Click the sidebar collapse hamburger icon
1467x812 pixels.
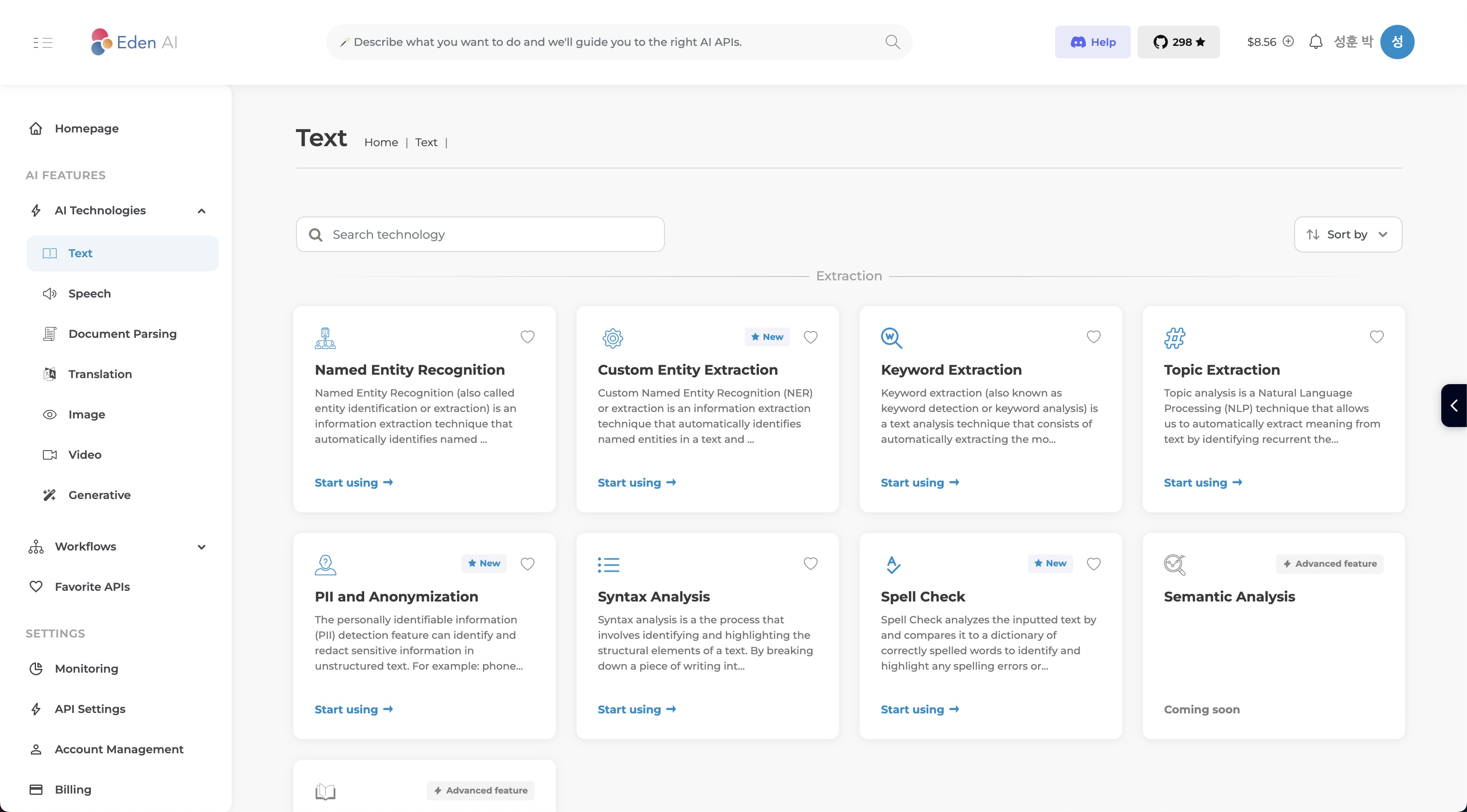coord(43,42)
